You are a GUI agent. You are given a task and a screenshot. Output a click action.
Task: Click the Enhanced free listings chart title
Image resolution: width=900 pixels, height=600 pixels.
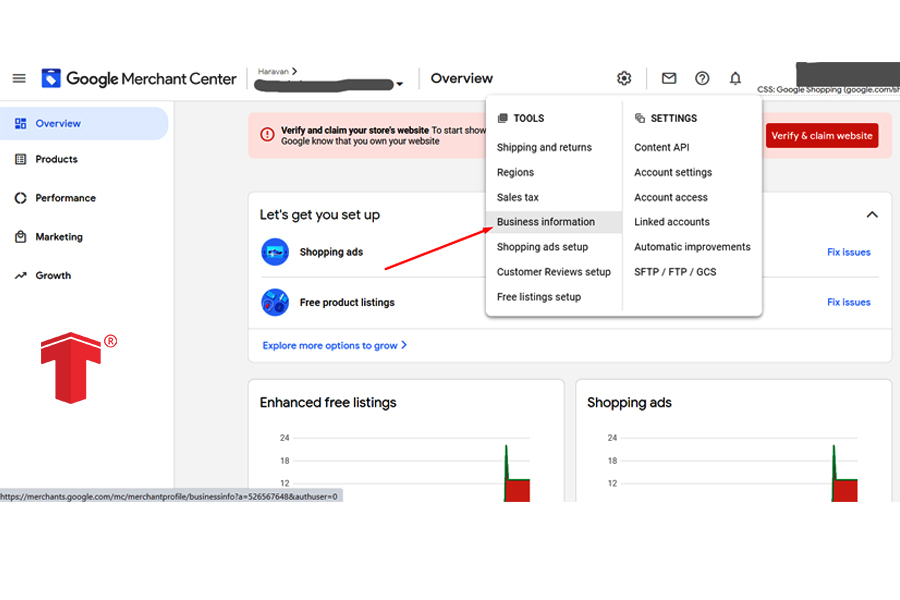328,402
